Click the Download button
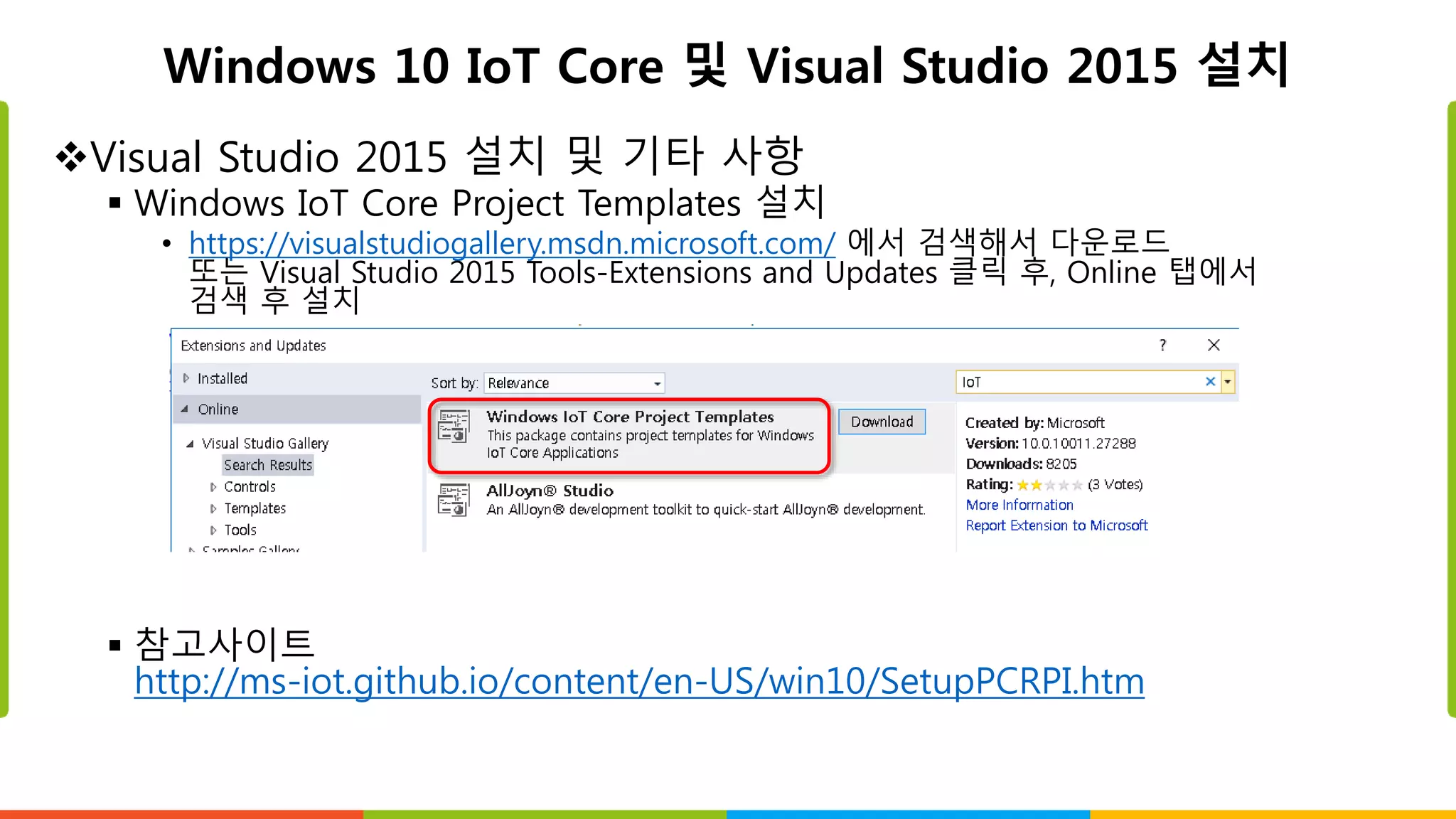This screenshot has width=1456, height=819. 882,422
